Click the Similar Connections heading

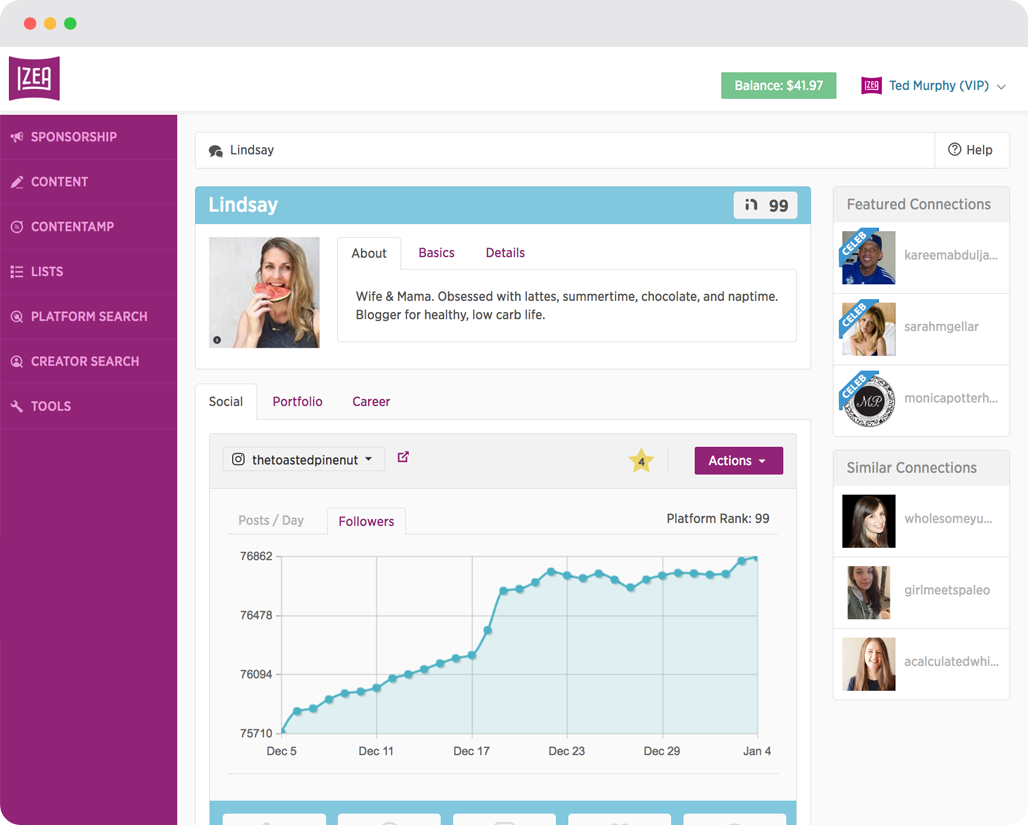(x=911, y=468)
